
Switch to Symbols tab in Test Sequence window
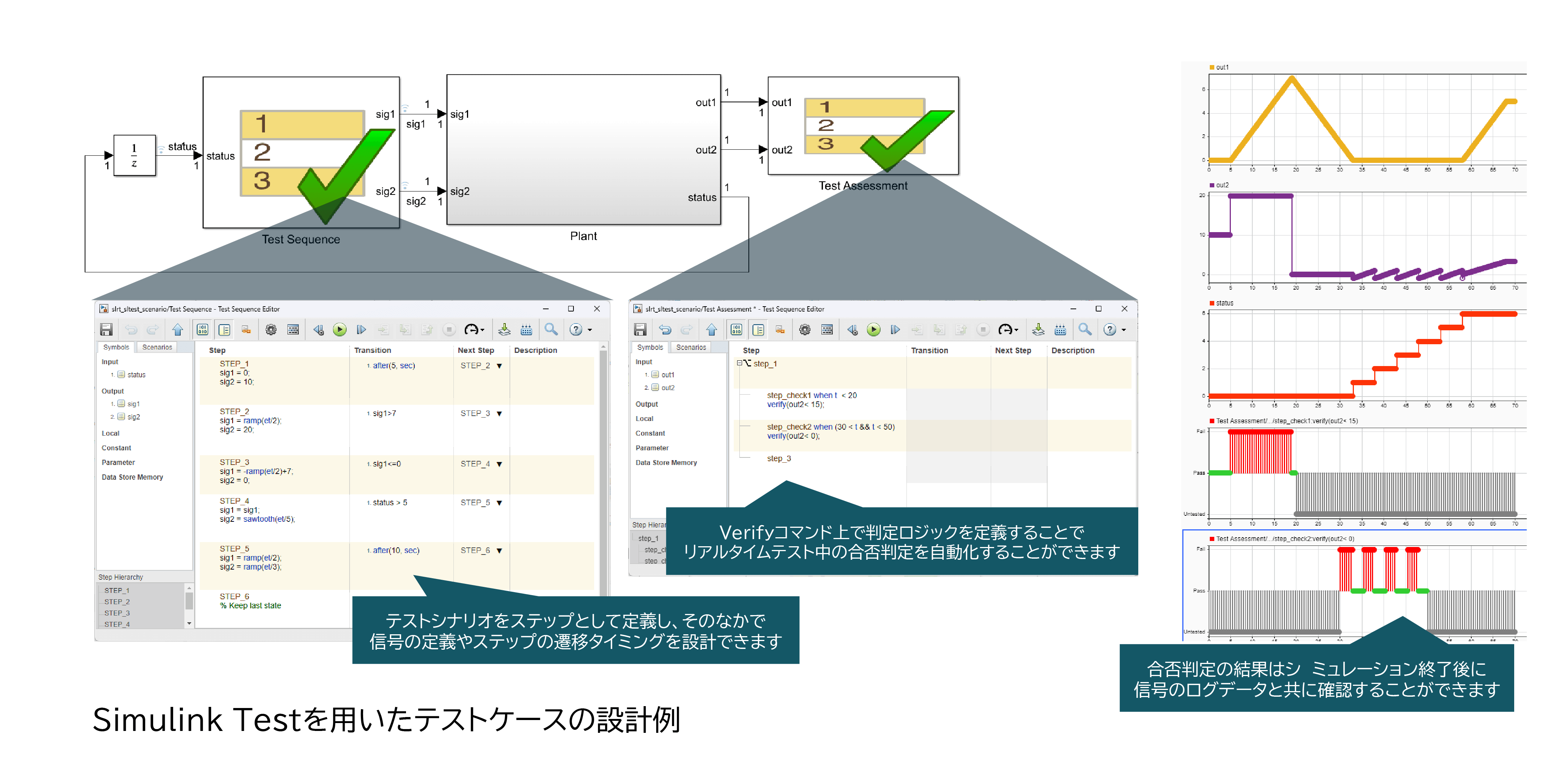point(116,347)
